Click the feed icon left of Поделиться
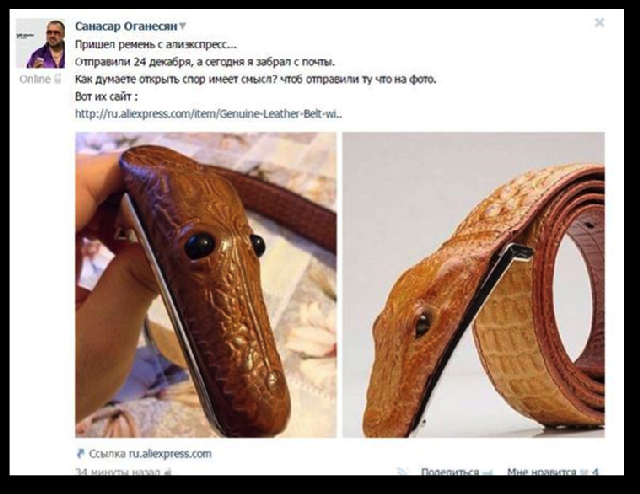The width and height of the screenshot is (640, 494). pos(403,471)
